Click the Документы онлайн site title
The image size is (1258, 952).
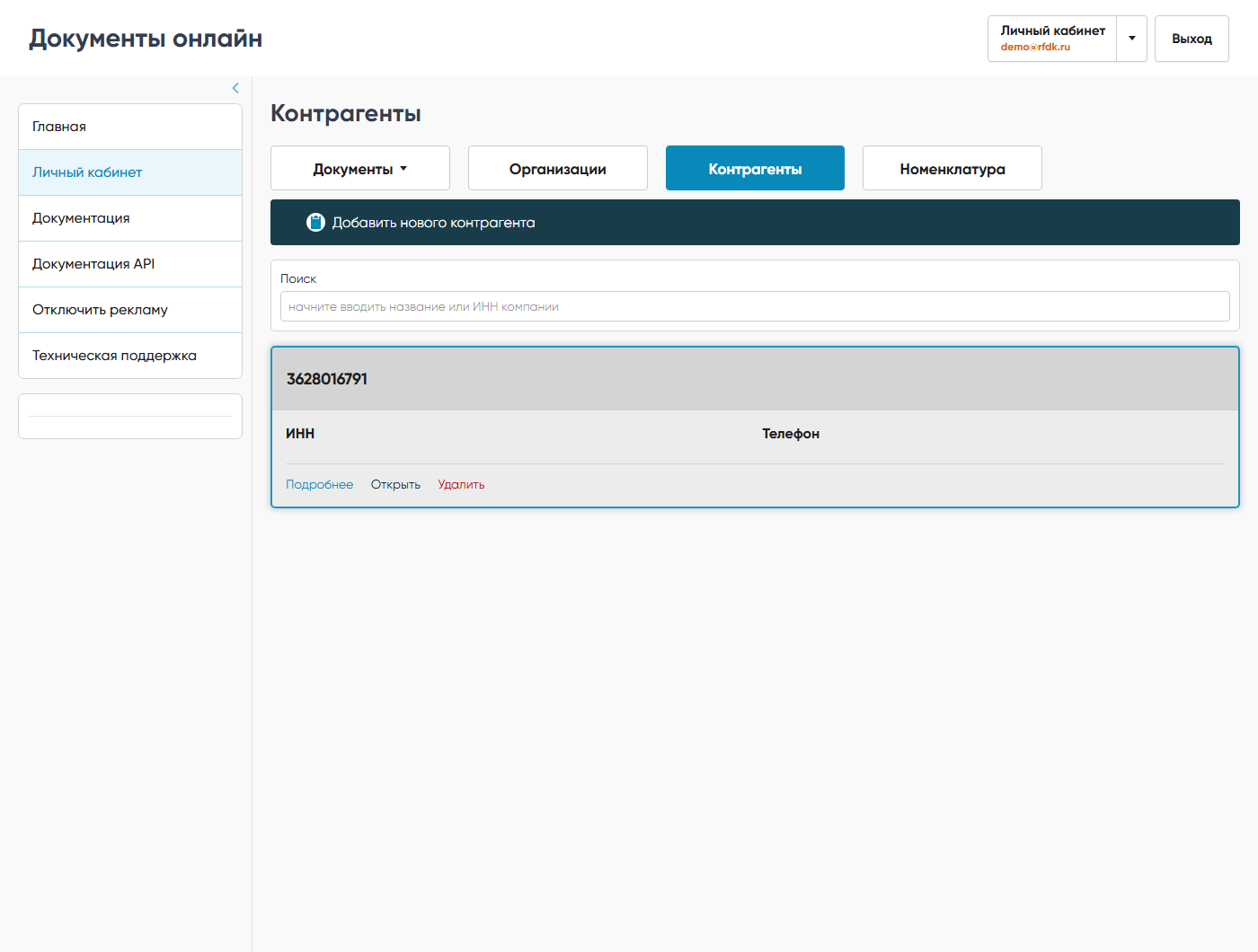tap(146, 39)
